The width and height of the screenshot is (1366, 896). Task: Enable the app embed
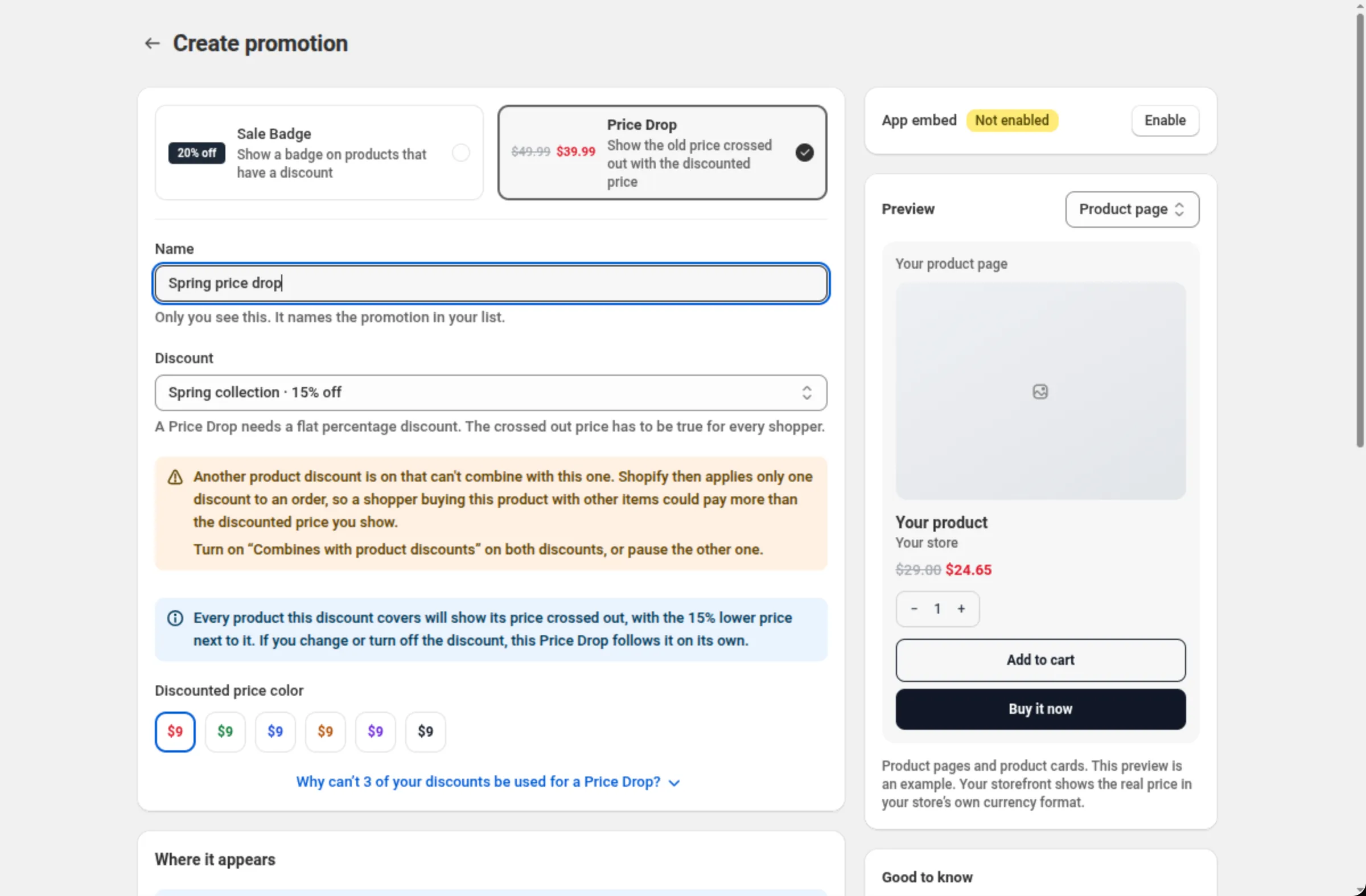[1165, 121]
